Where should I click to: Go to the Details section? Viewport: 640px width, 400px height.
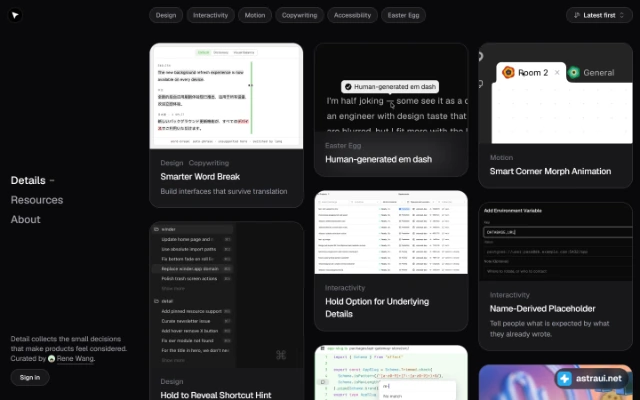[28, 180]
